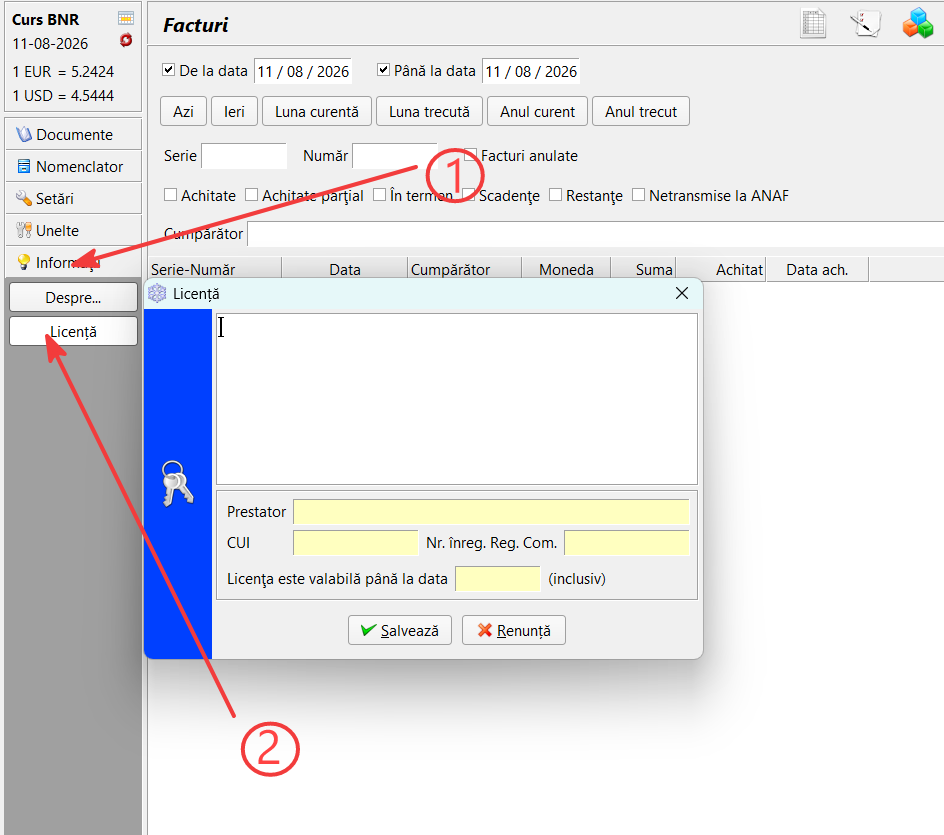This screenshot has height=835, width=944.
Task: Focus the Serie input field
Action: [x=244, y=156]
